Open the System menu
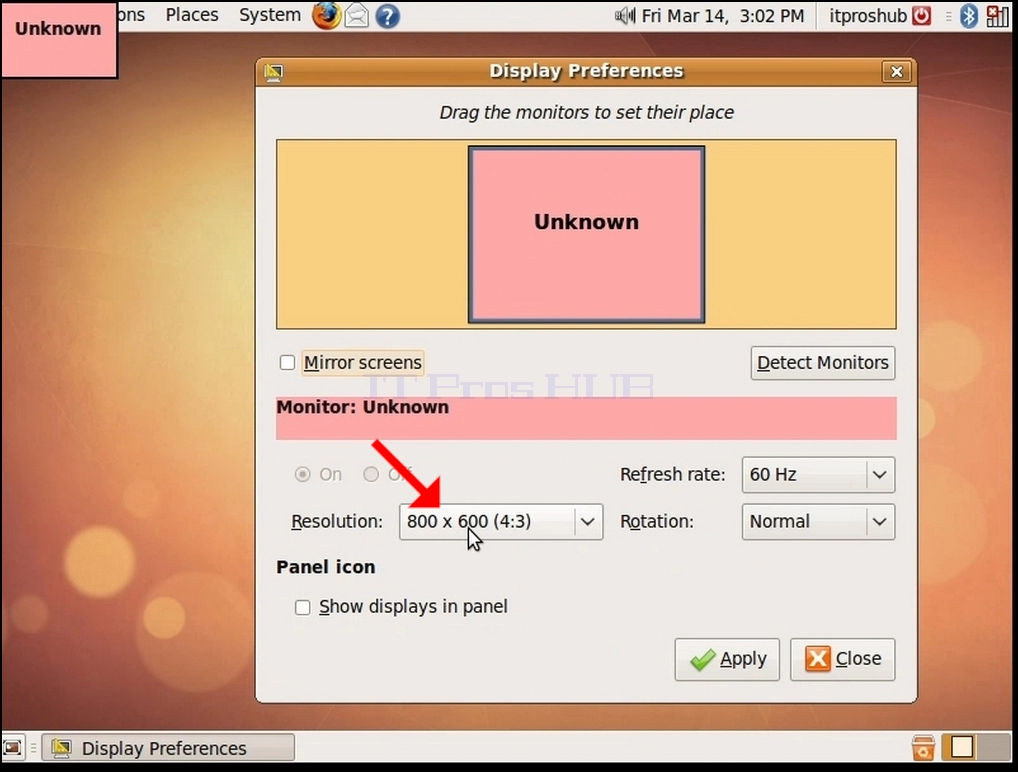 269,15
